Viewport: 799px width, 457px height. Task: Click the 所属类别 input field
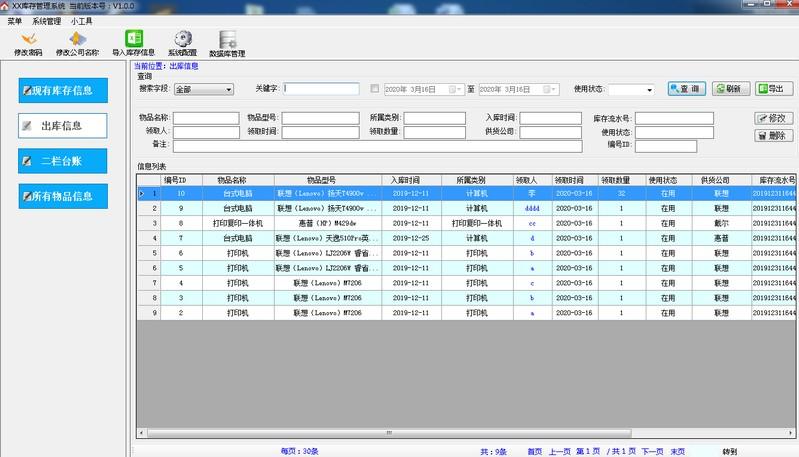435,118
